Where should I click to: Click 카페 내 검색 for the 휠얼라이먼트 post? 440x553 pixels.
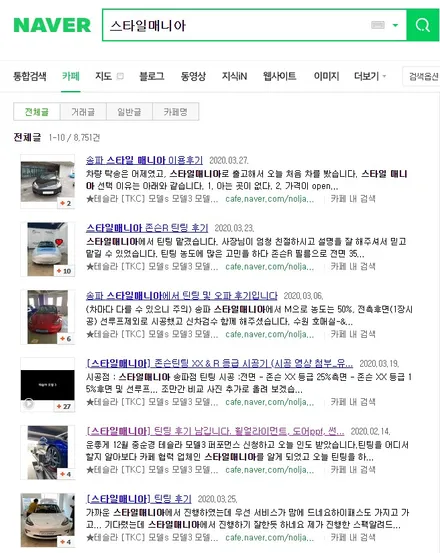tap(353, 470)
